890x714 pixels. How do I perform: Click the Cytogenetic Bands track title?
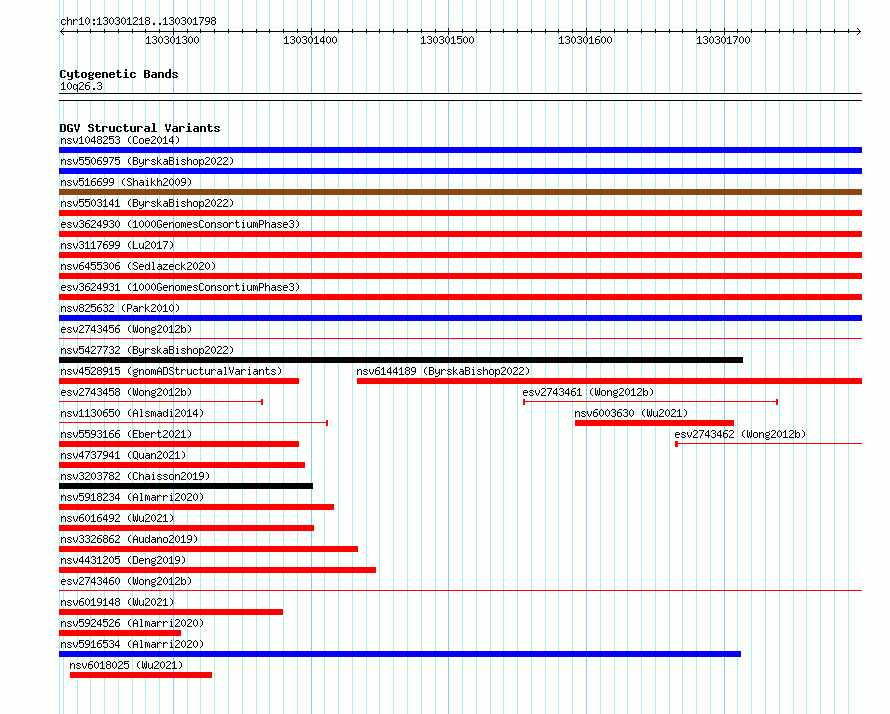pyautogui.click(x=119, y=74)
